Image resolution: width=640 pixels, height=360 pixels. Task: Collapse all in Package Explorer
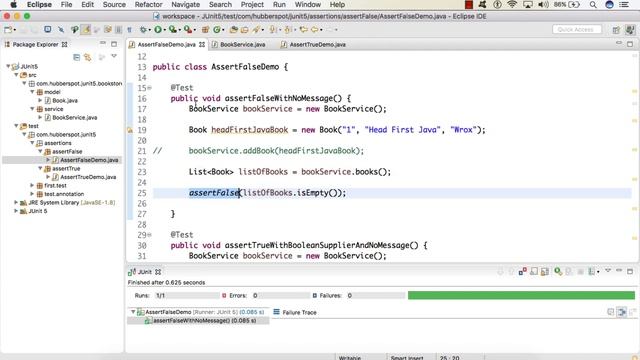click(x=76, y=57)
